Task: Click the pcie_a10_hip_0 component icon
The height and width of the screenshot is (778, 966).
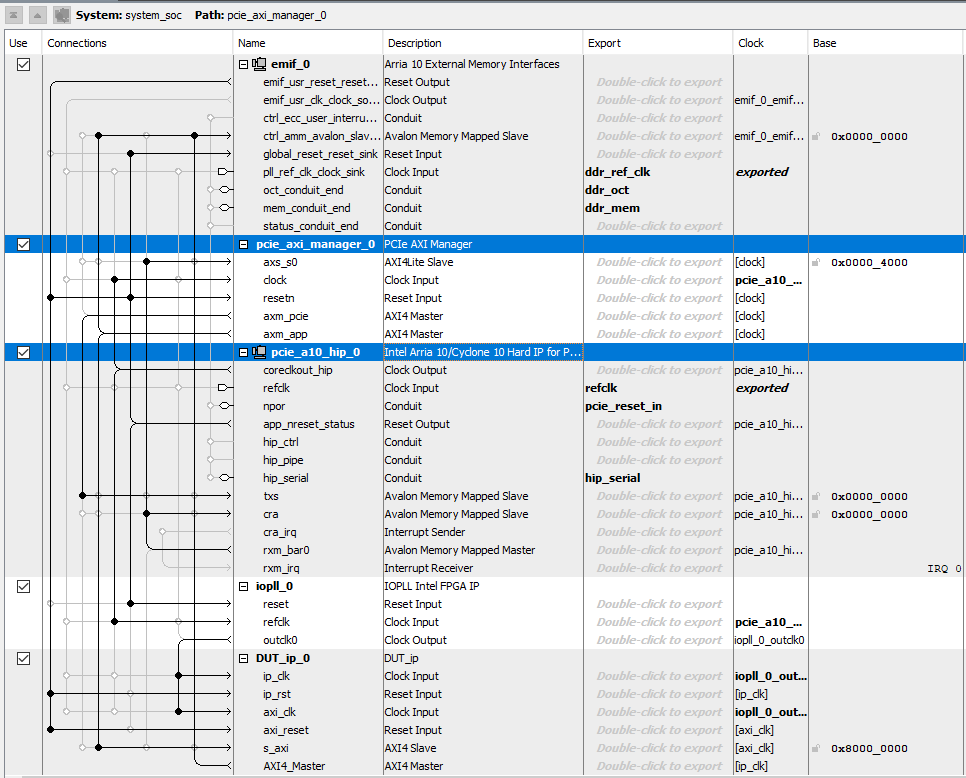Action: [259, 352]
